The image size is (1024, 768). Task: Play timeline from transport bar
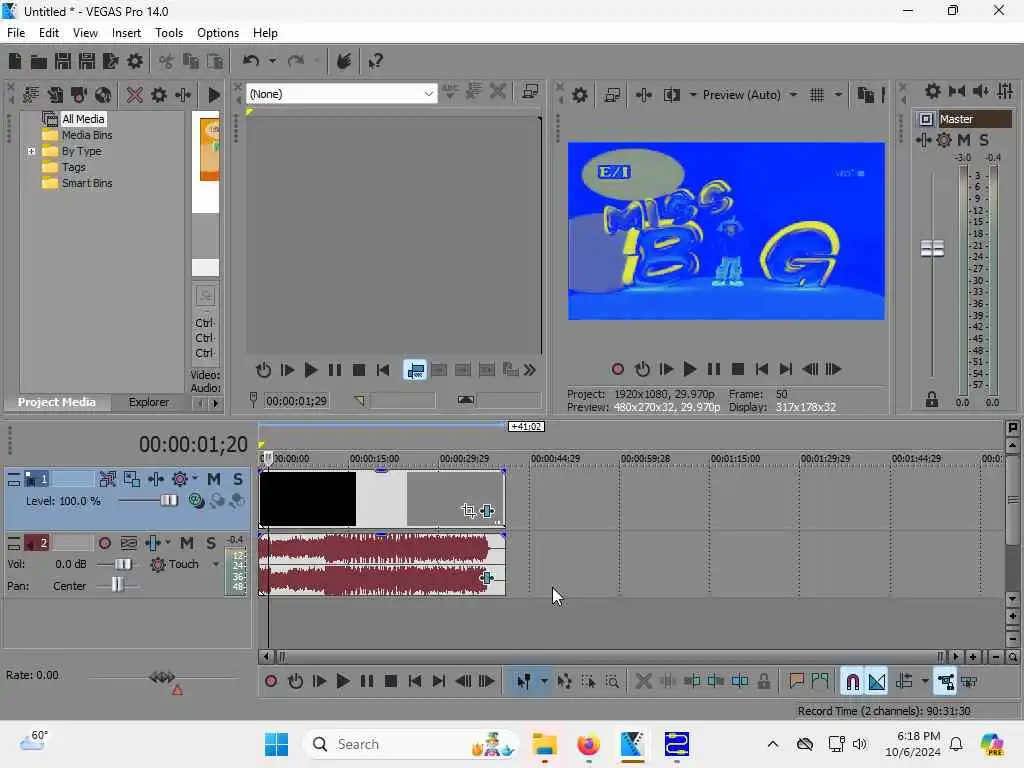(x=342, y=681)
